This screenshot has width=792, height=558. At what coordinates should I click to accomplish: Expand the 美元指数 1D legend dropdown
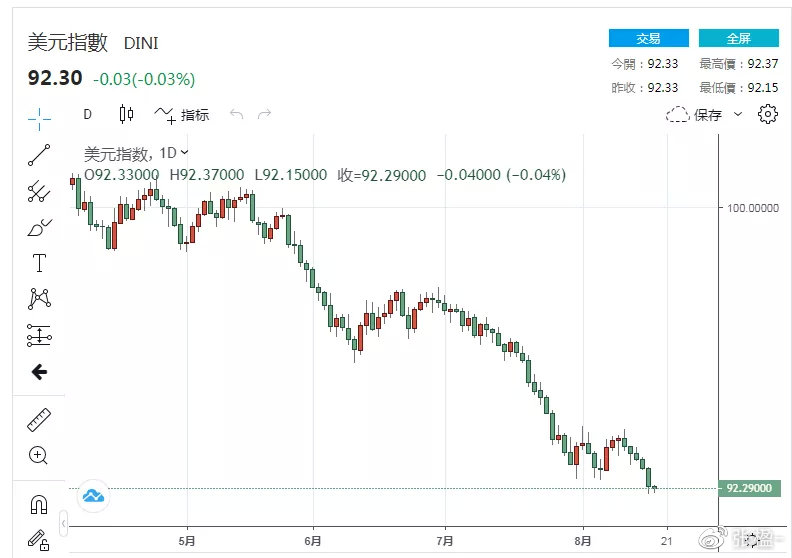pyautogui.click(x=184, y=152)
